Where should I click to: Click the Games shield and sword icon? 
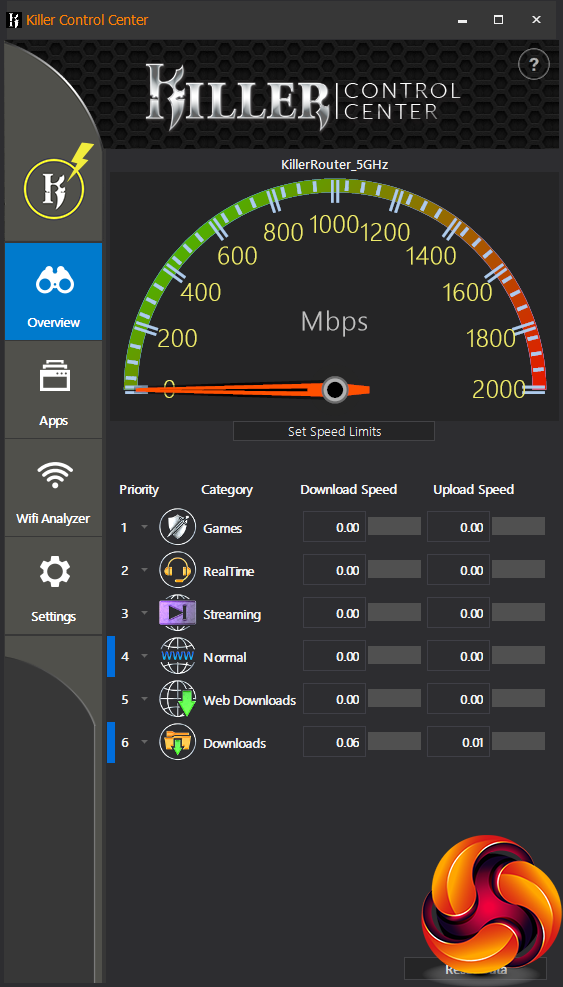click(x=178, y=526)
